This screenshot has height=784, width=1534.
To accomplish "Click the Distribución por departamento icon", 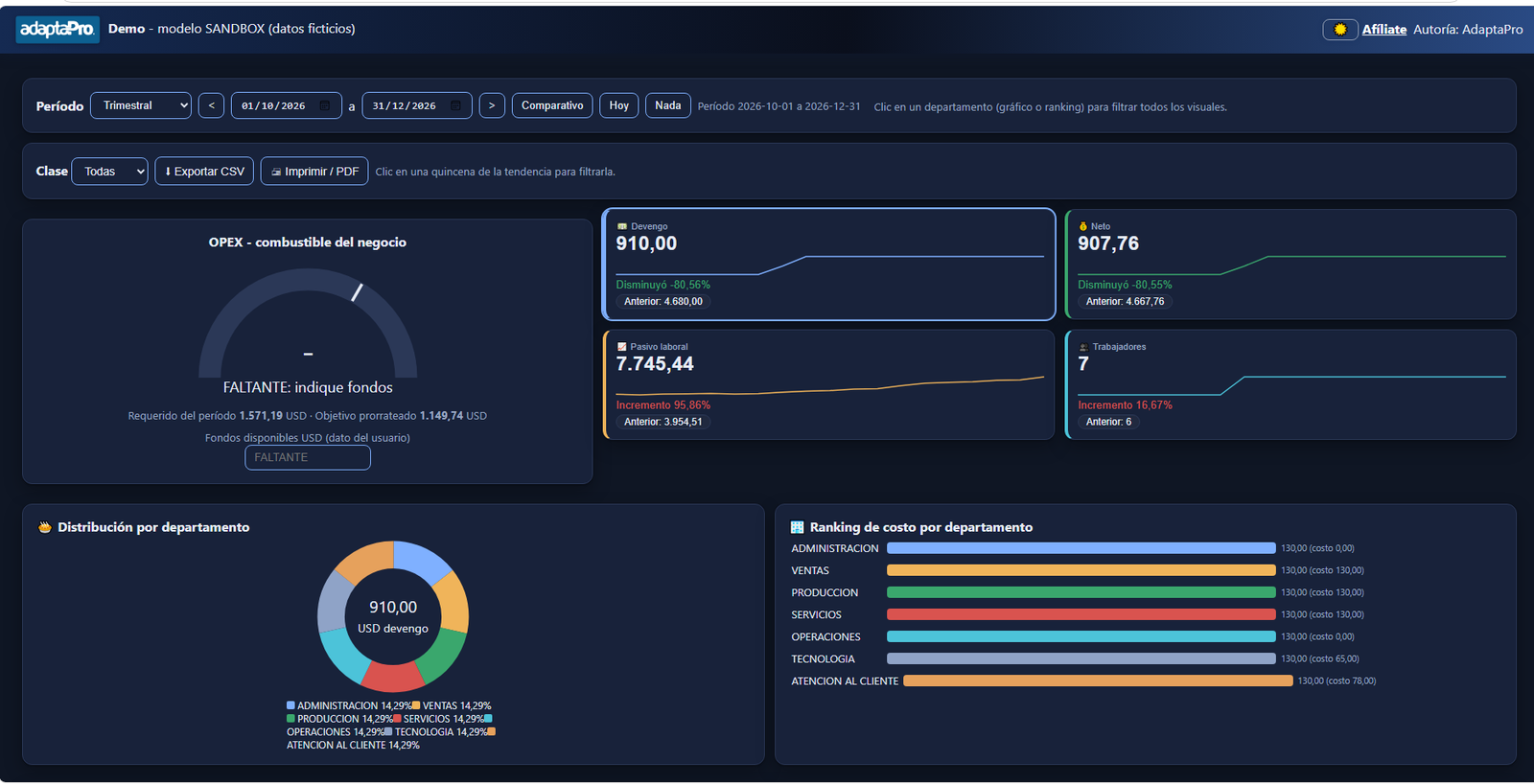I will coord(45,527).
